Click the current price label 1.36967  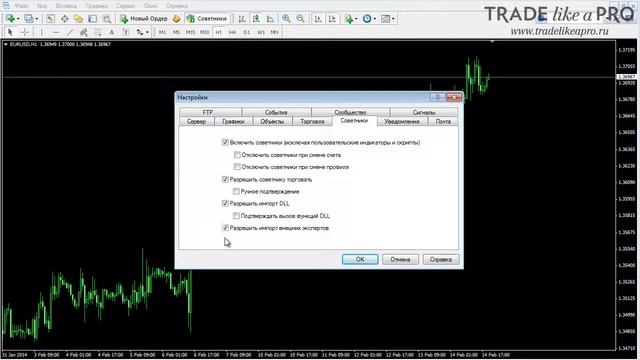point(627,77)
